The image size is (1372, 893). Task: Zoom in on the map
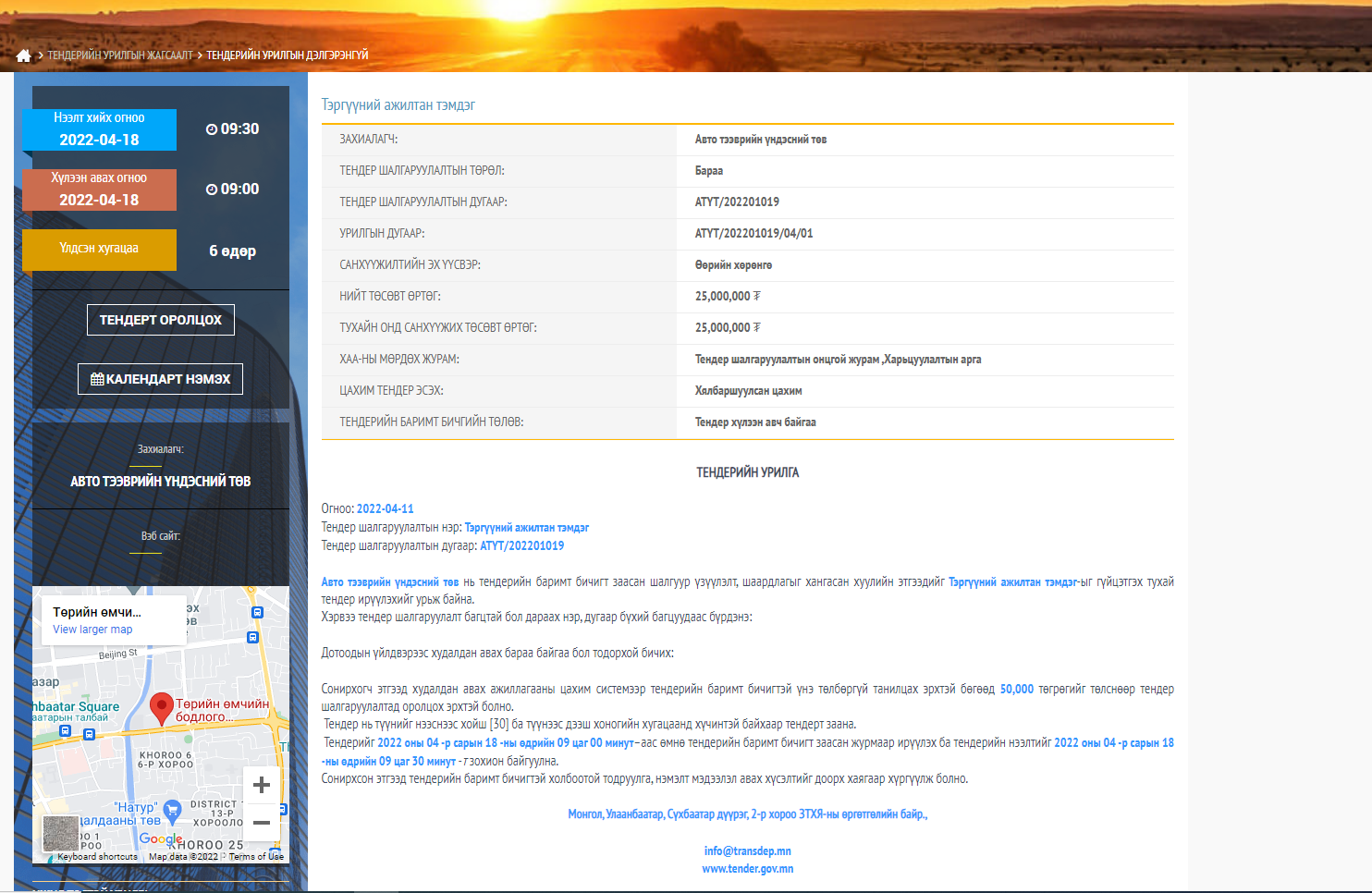pyautogui.click(x=262, y=785)
